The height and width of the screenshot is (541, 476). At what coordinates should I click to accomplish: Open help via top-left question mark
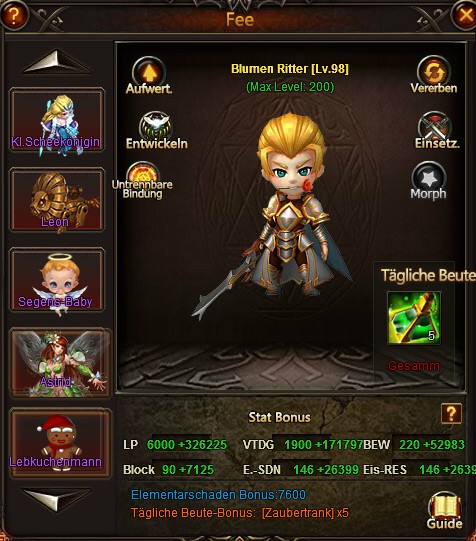[x=13, y=15]
